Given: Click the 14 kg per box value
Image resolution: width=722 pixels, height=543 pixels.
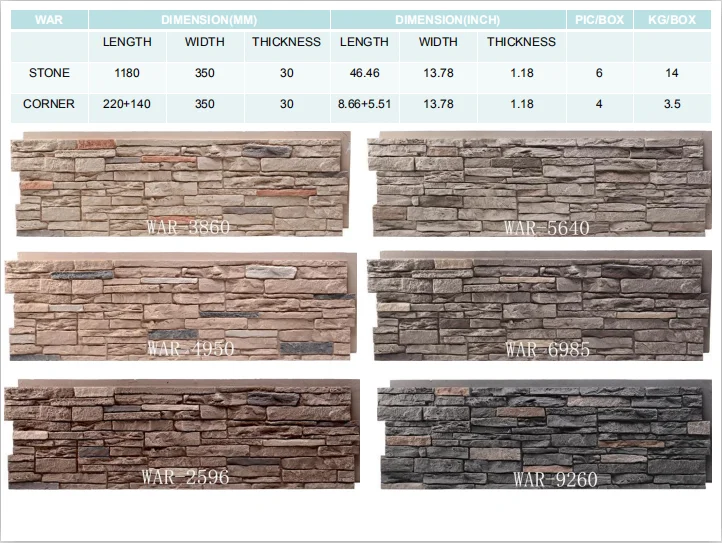Looking at the screenshot, I should pos(671,73).
